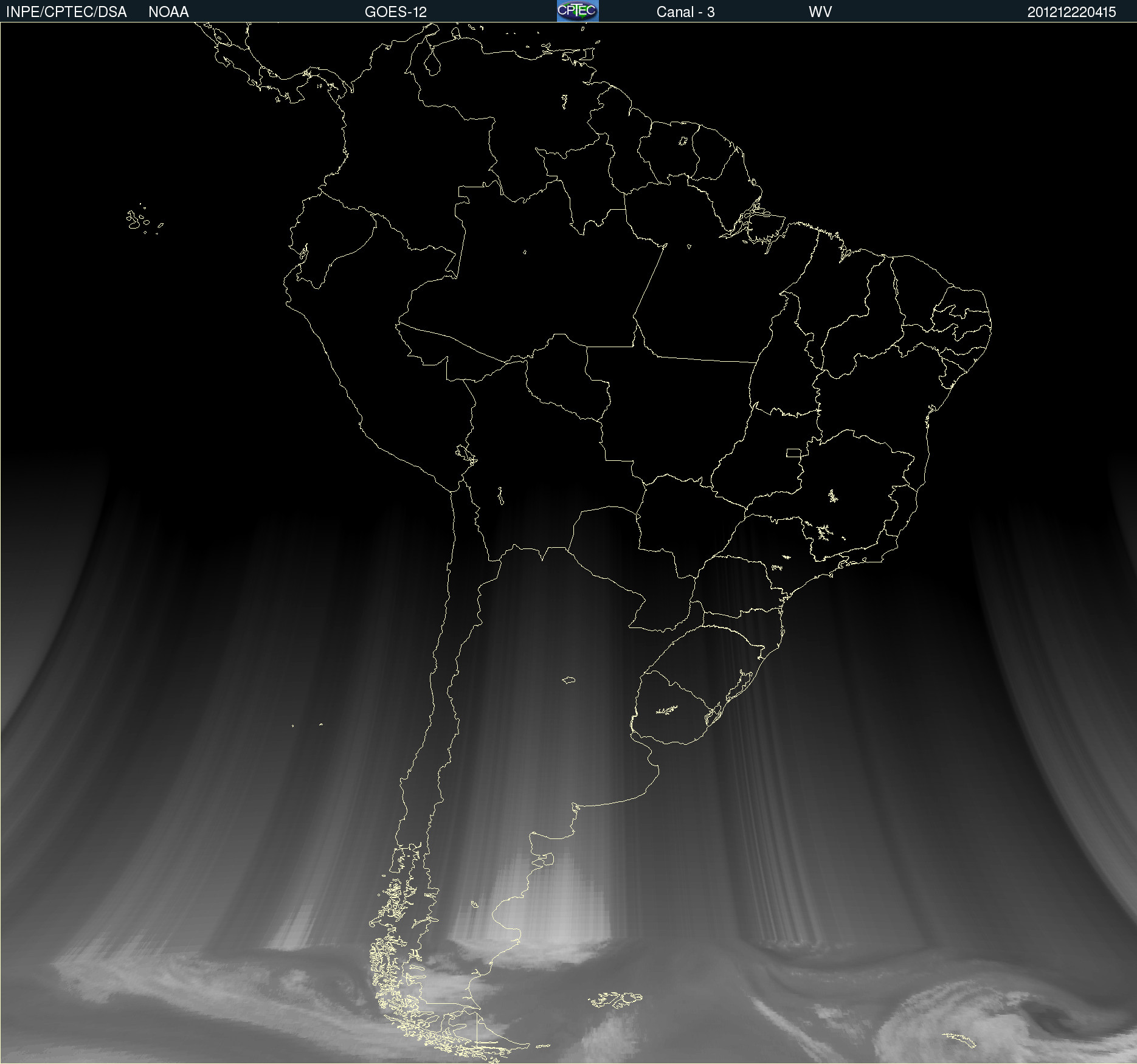Click the NOAA label in the header
The height and width of the screenshot is (1064, 1137).
pos(168,12)
